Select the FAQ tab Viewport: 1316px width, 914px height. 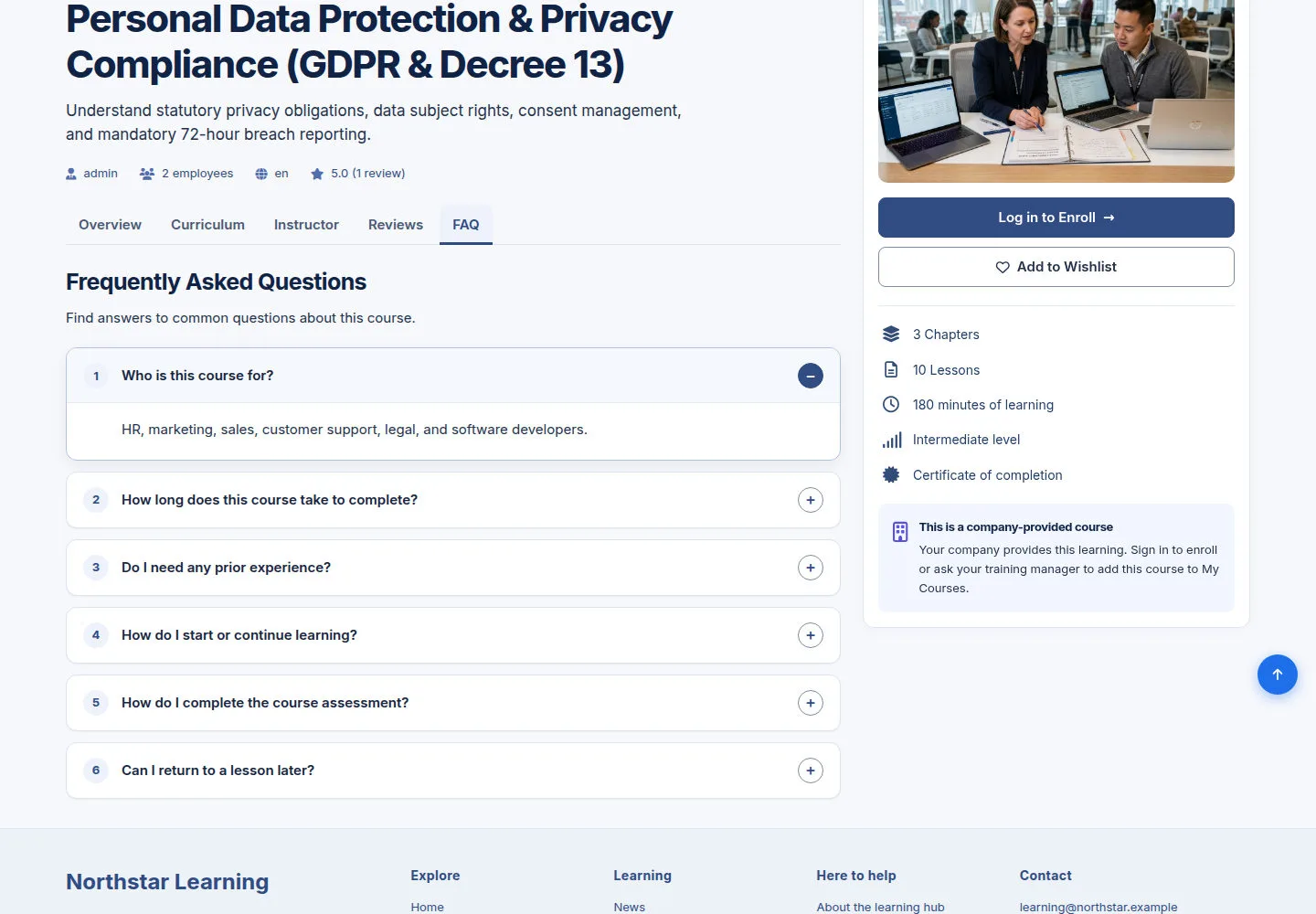click(x=466, y=225)
